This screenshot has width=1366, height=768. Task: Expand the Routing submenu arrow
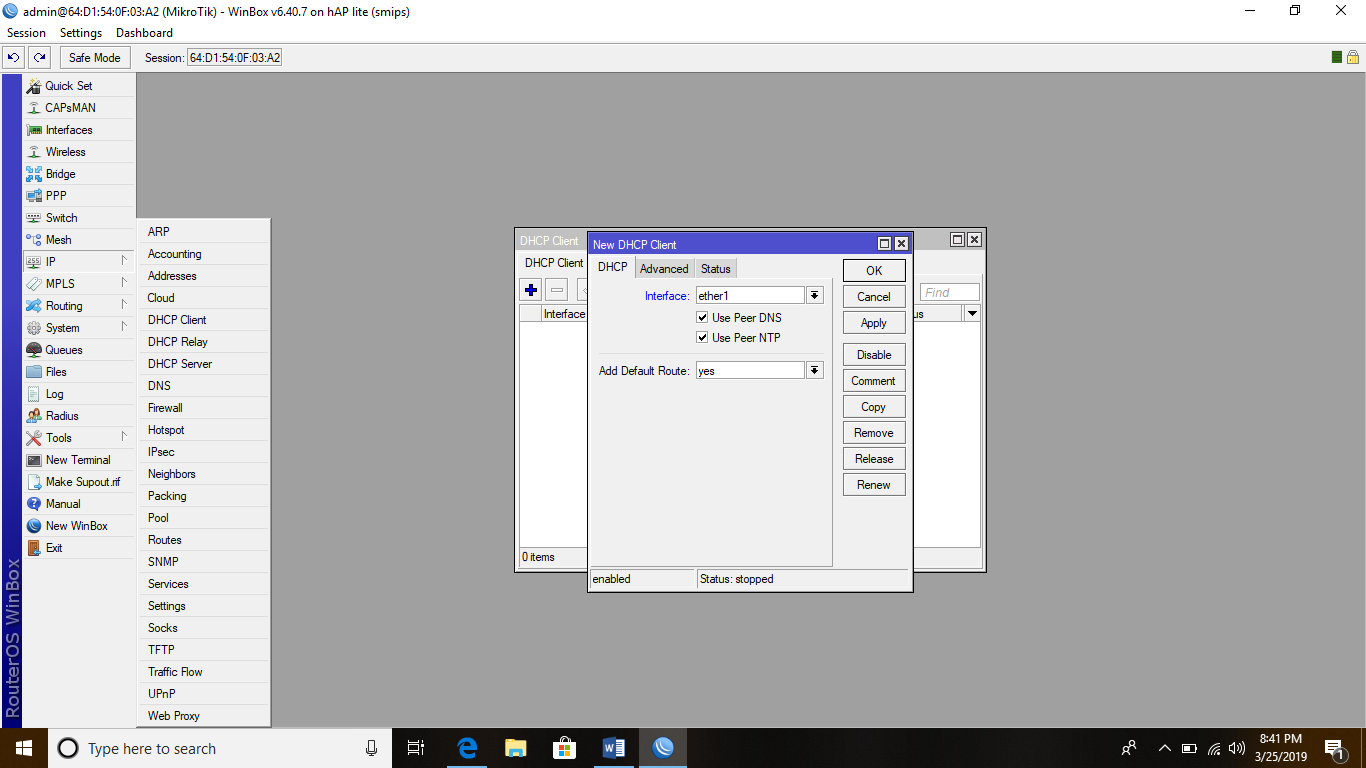click(125, 306)
